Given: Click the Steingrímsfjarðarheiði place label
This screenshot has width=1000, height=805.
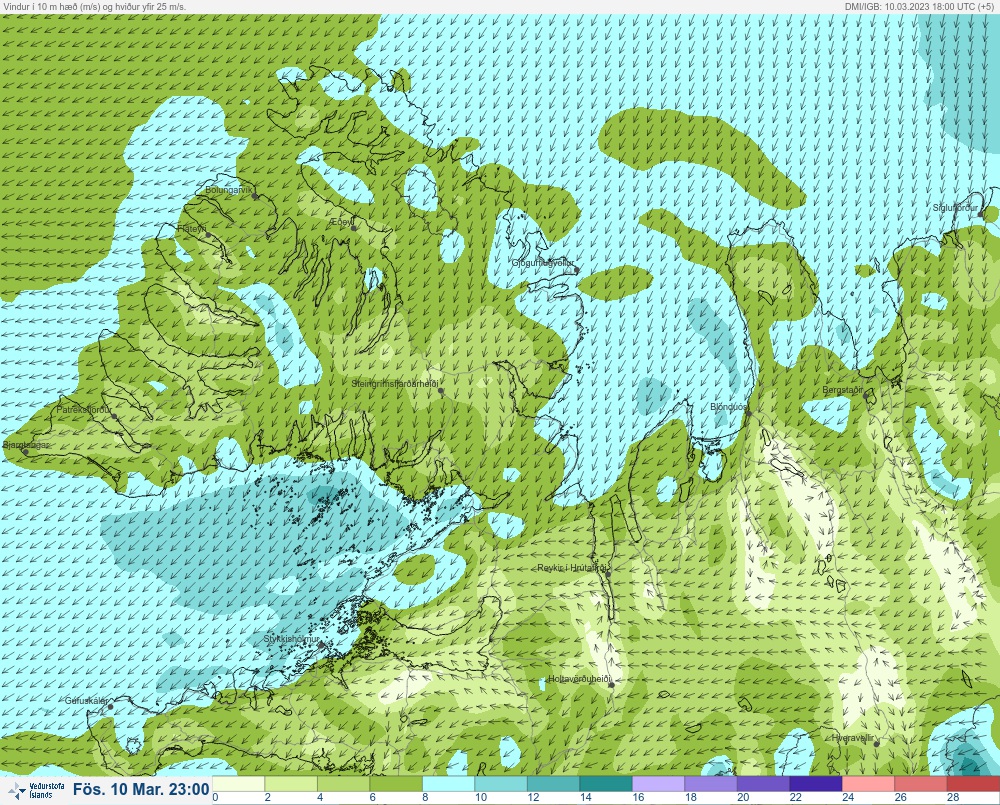Looking at the screenshot, I should (x=396, y=384).
